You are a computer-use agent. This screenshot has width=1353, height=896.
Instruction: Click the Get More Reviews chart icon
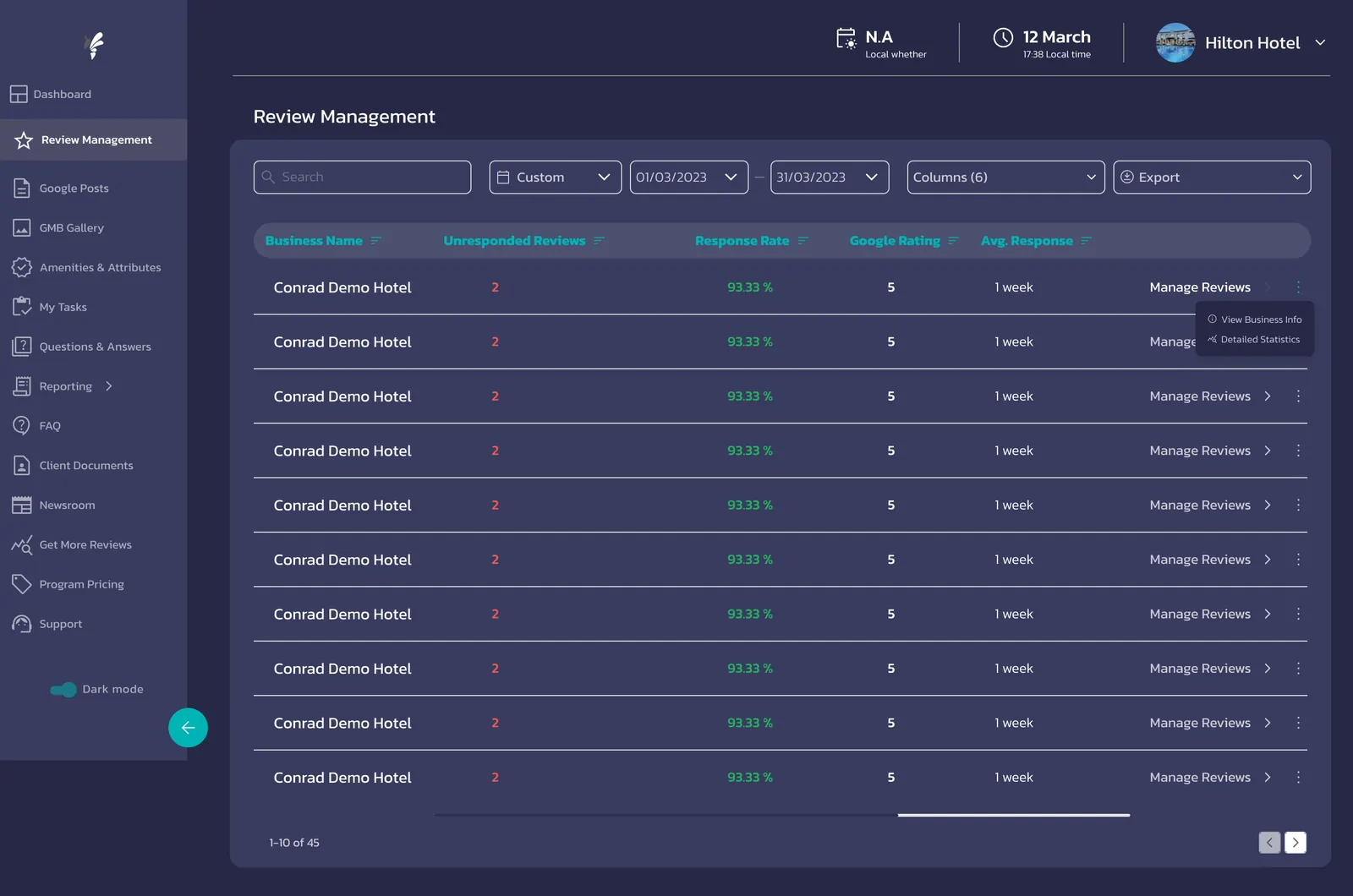click(x=22, y=544)
